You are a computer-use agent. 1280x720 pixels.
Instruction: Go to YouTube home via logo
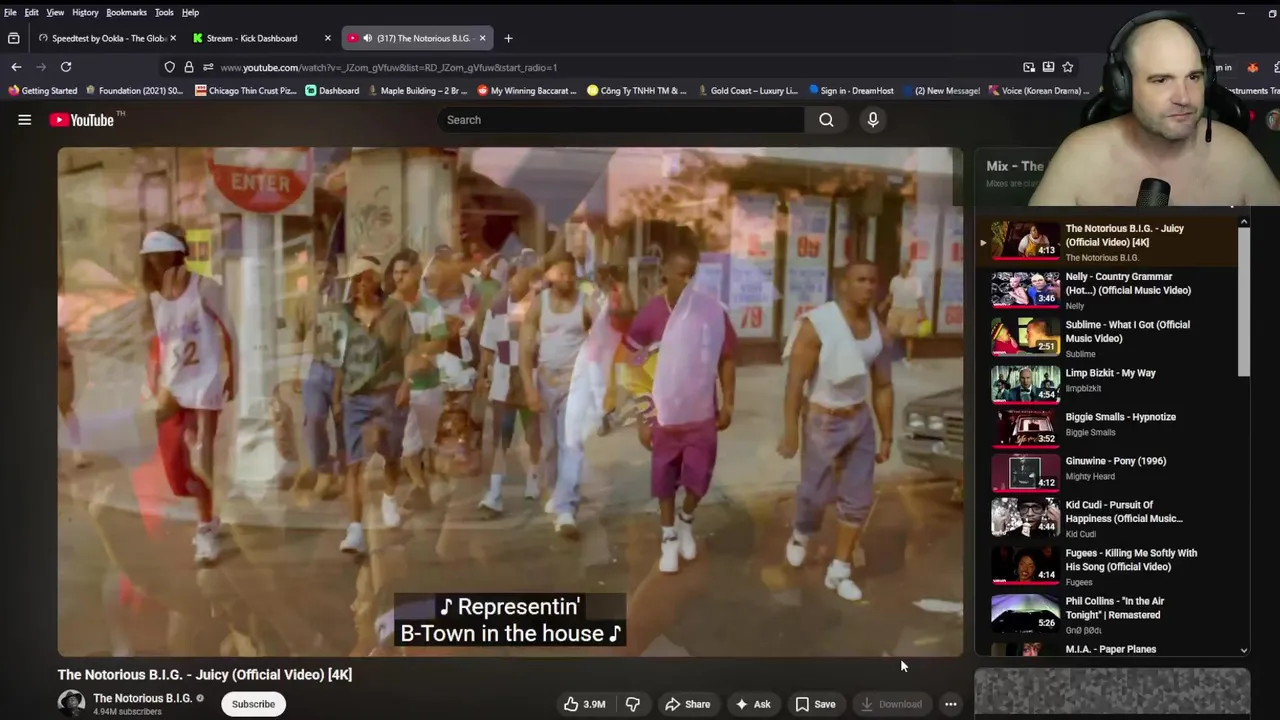[81, 120]
